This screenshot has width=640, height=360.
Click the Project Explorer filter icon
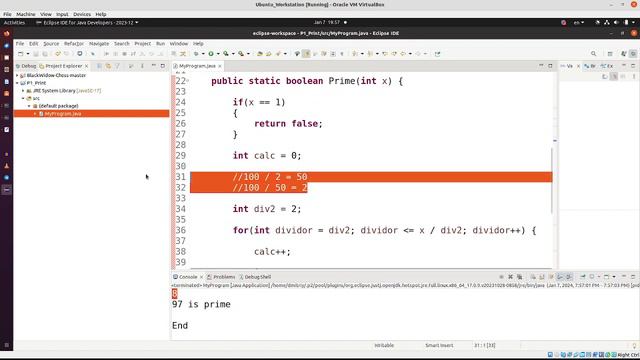click(118, 66)
